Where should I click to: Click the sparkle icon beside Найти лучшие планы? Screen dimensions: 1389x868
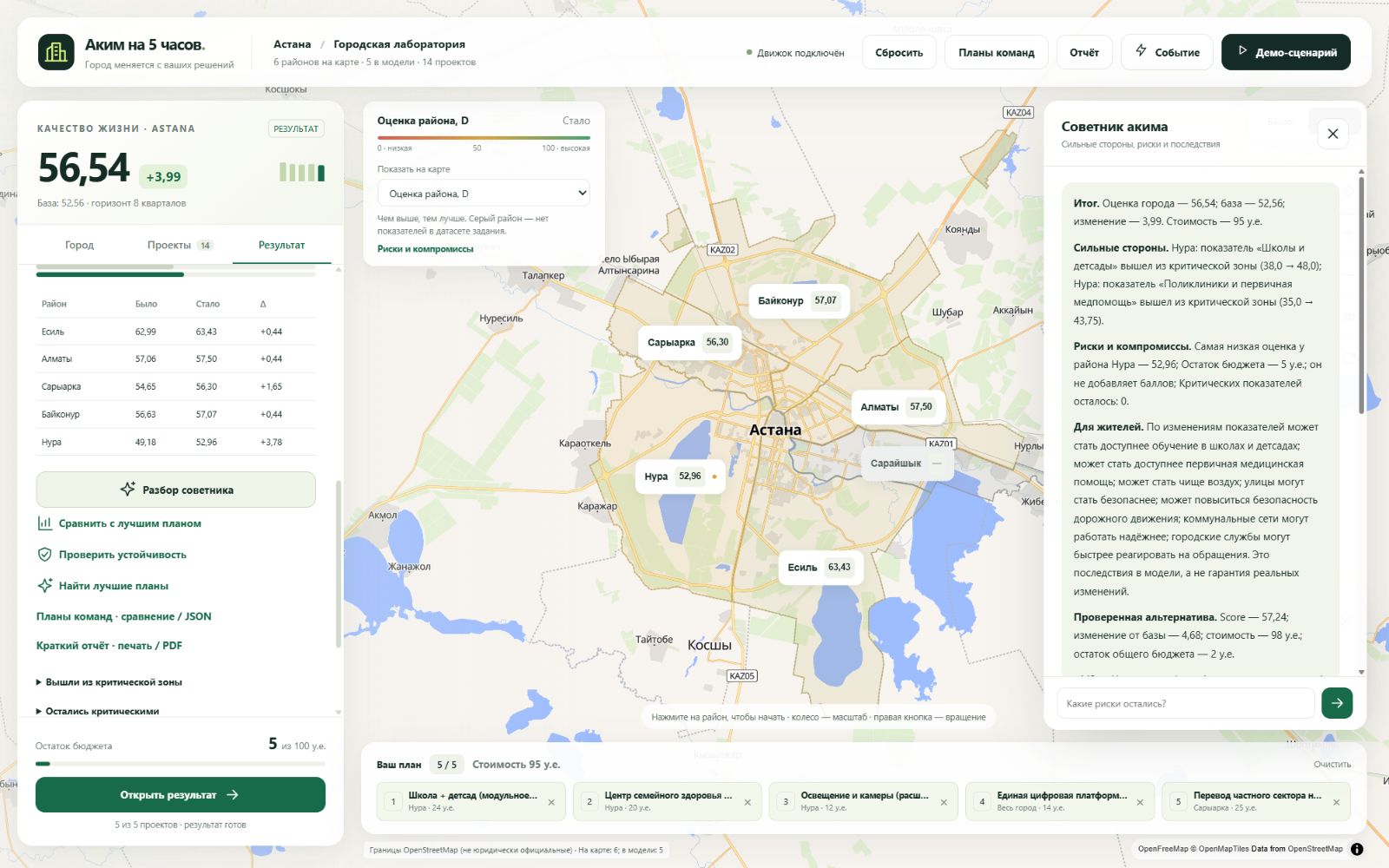44,586
